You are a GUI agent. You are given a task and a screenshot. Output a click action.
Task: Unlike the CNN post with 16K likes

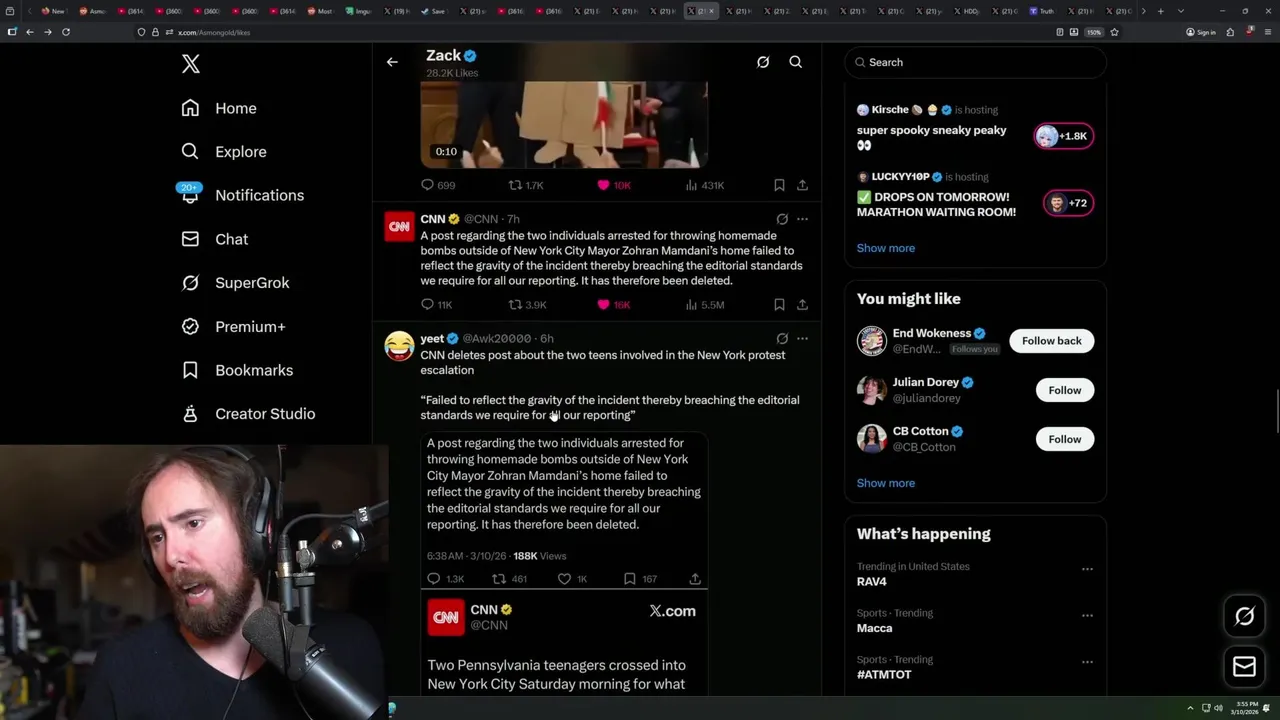614,305
